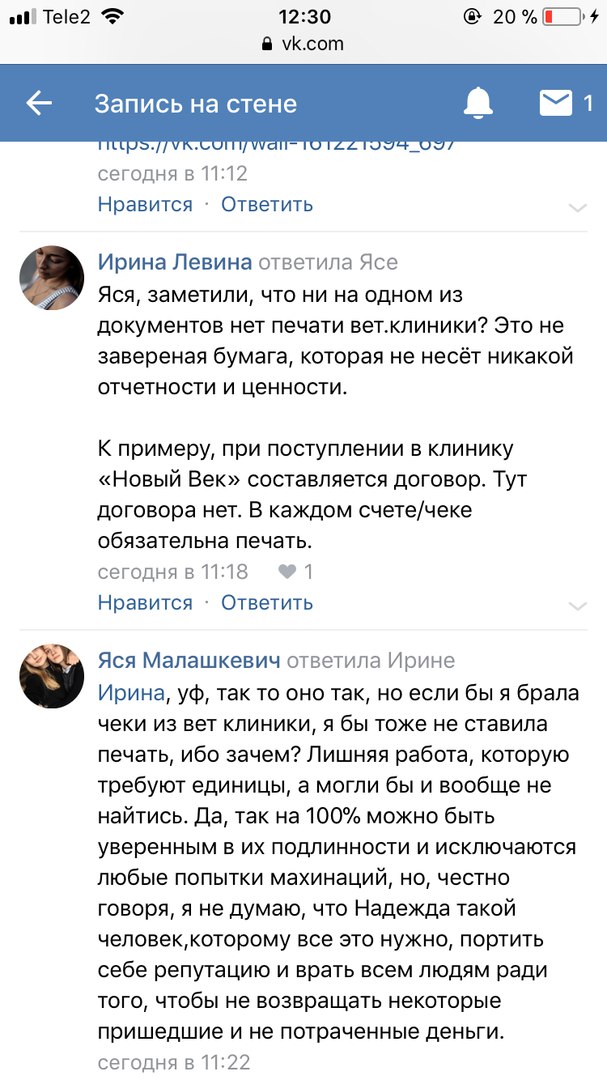Tap the heart icon with 1 like
The image size is (607, 1080).
pyautogui.click(x=287, y=572)
